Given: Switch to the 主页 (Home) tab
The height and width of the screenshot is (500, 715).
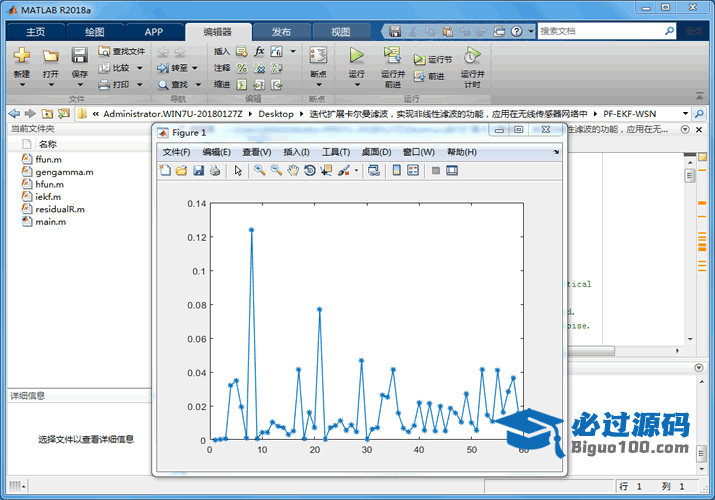Looking at the screenshot, I should pyautogui.click(x=36, y=32).
